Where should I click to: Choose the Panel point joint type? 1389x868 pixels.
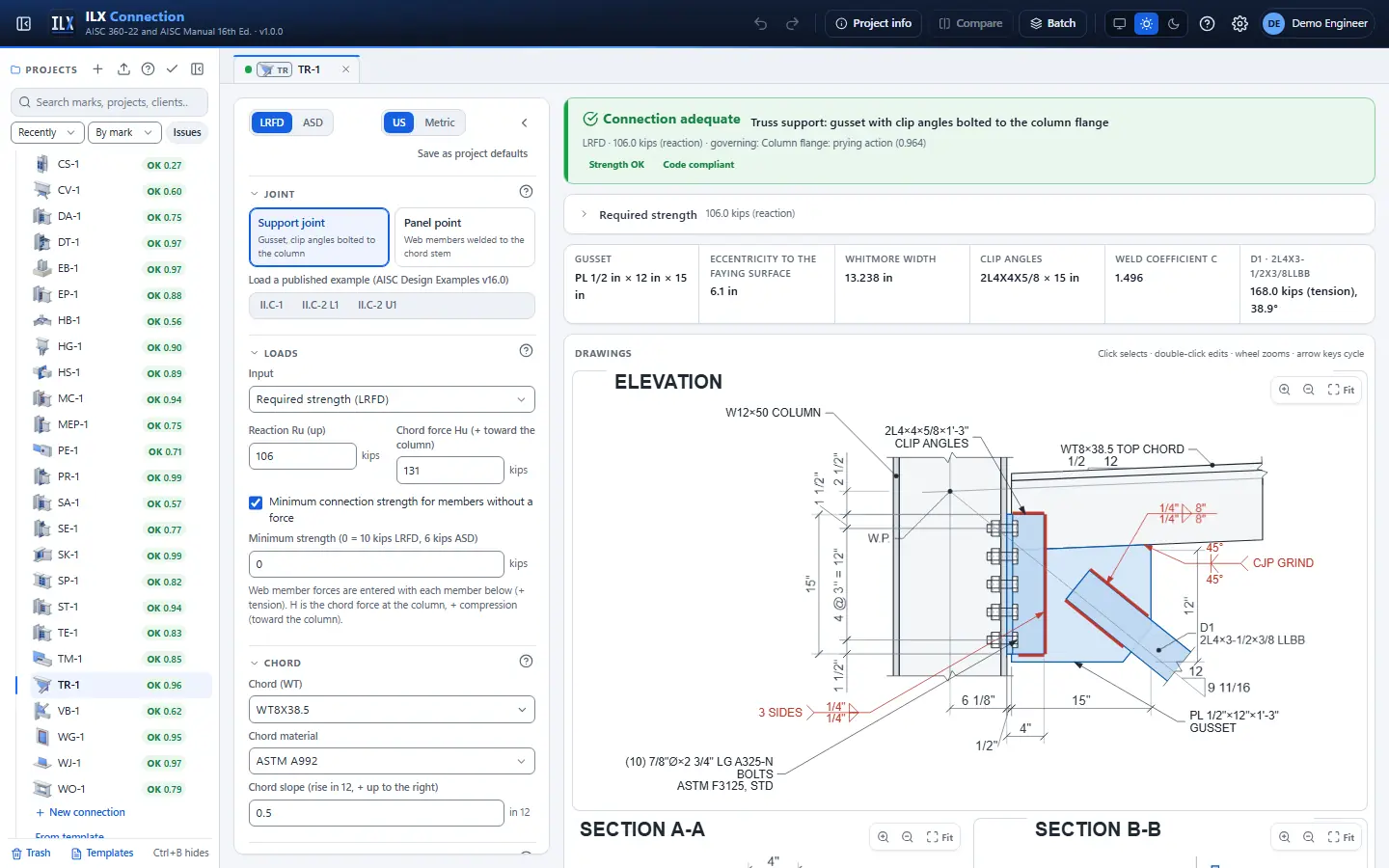pos(464,237)
